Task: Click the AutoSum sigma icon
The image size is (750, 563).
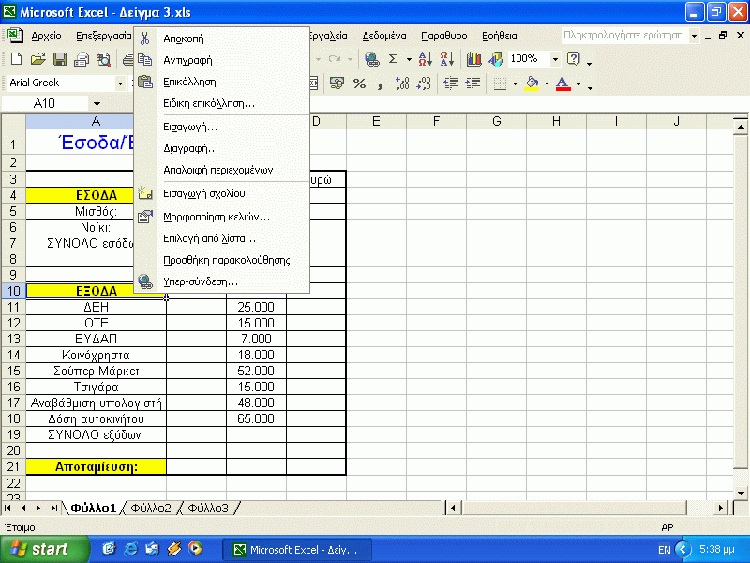Action: [393, 59]
